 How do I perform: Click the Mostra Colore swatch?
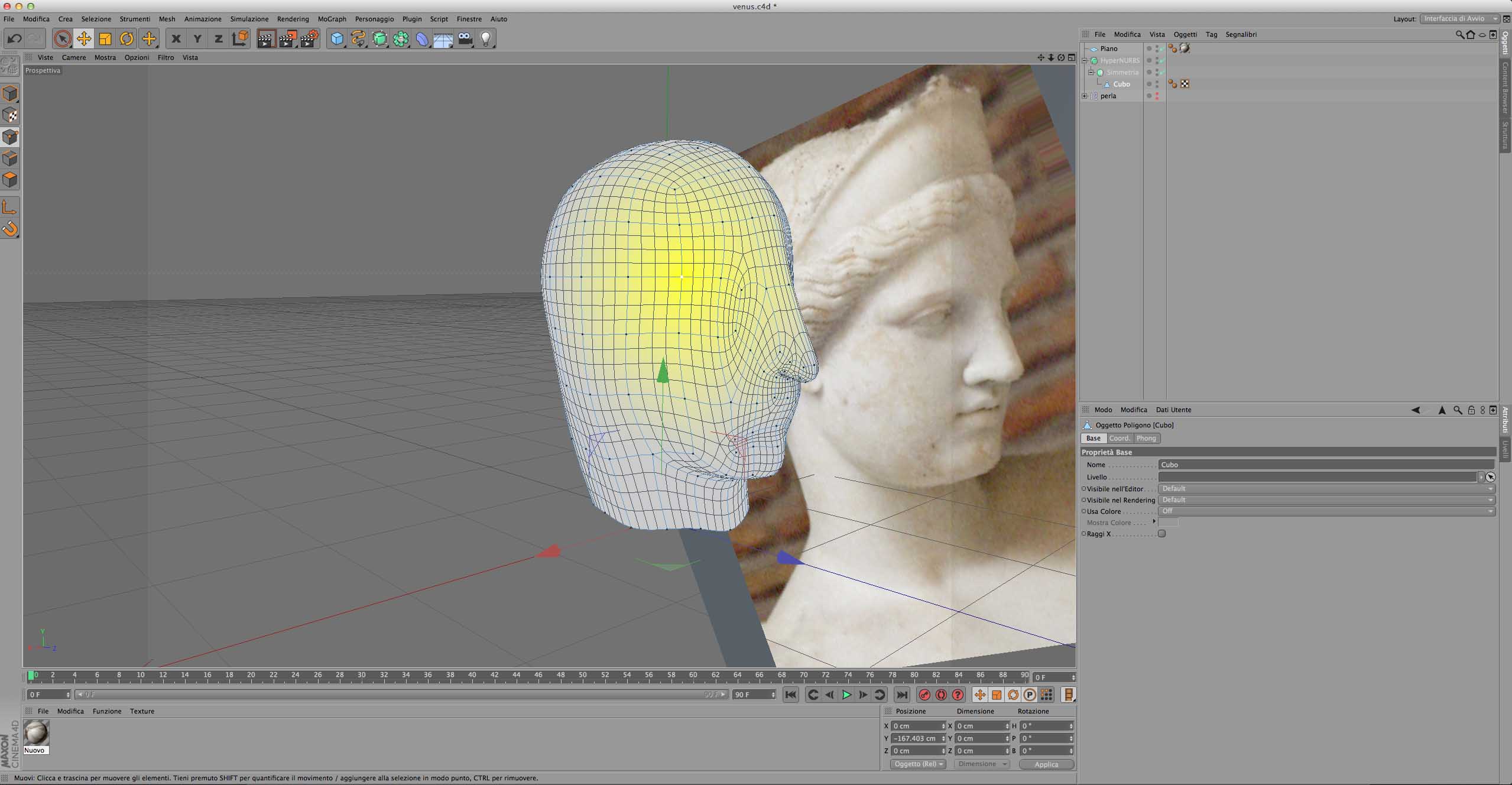point(1167,523)
